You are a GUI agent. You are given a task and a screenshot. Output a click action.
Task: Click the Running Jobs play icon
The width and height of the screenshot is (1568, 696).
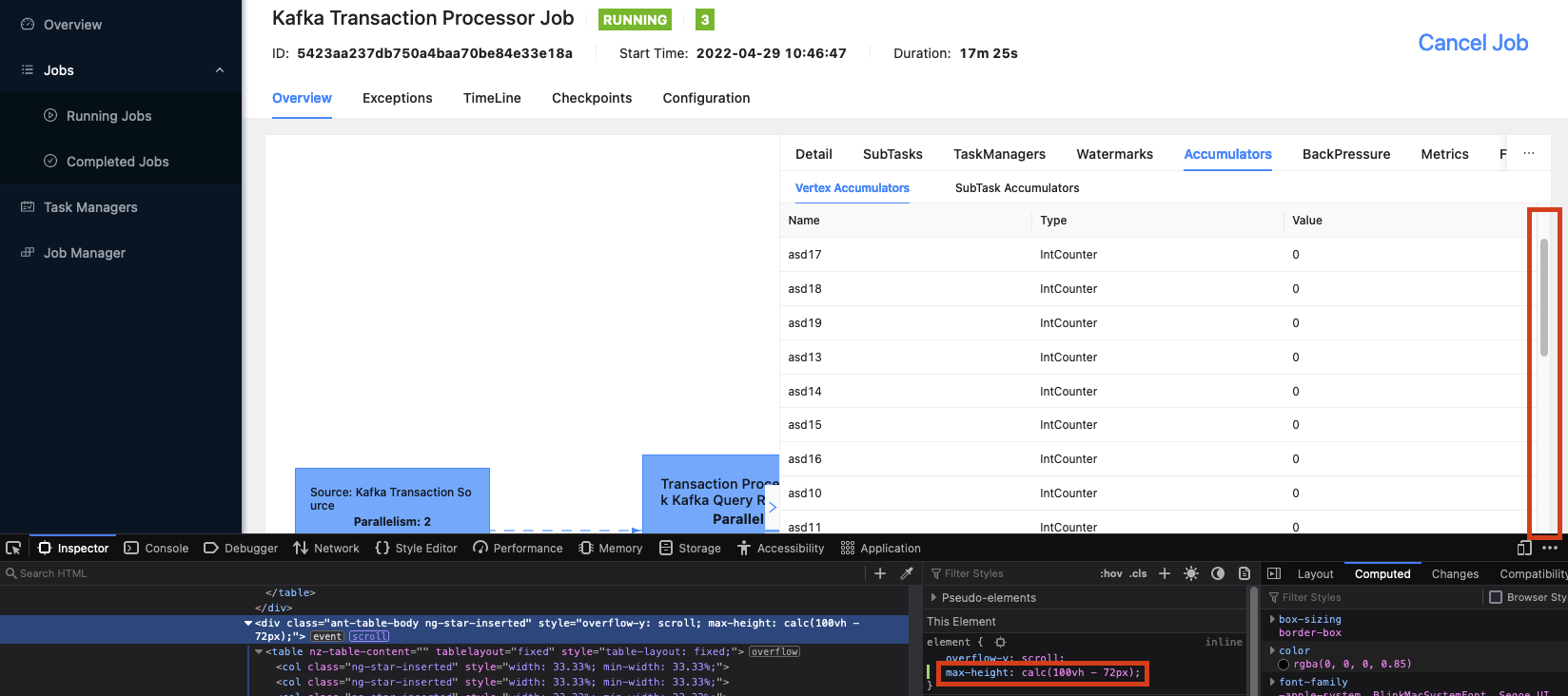coord(50,116)
